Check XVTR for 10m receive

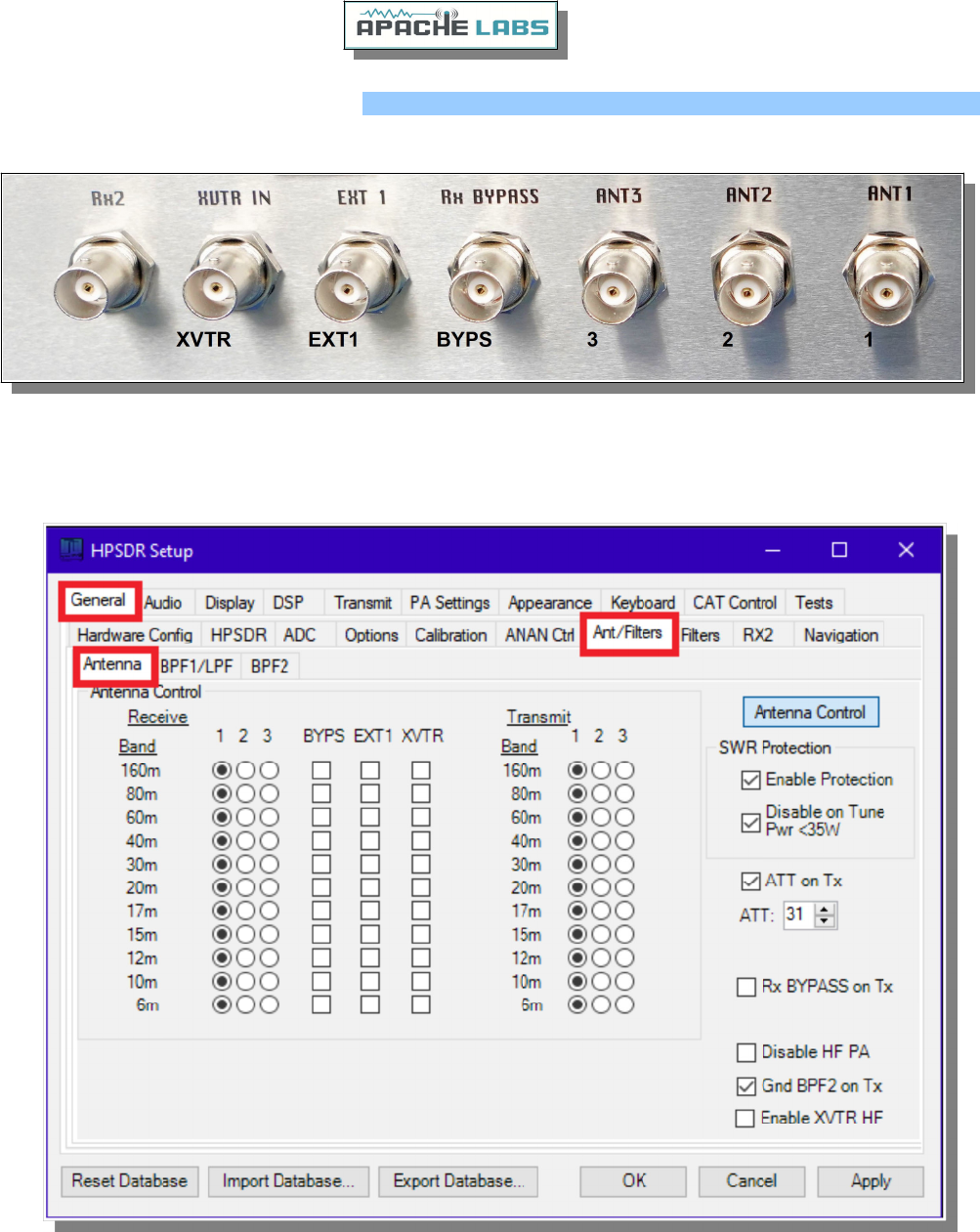421,981
